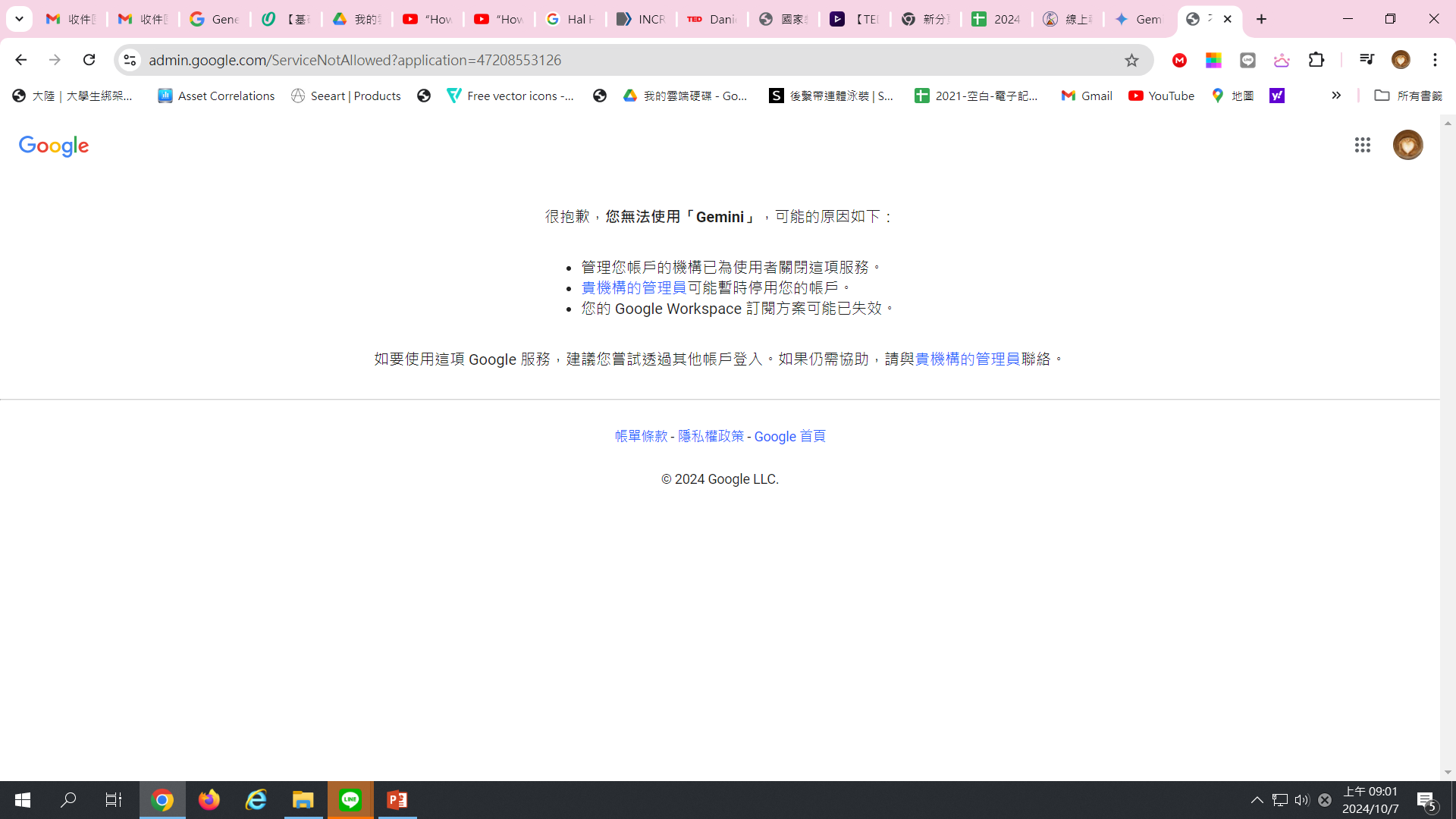Go forward to next page

click(55, 60)
